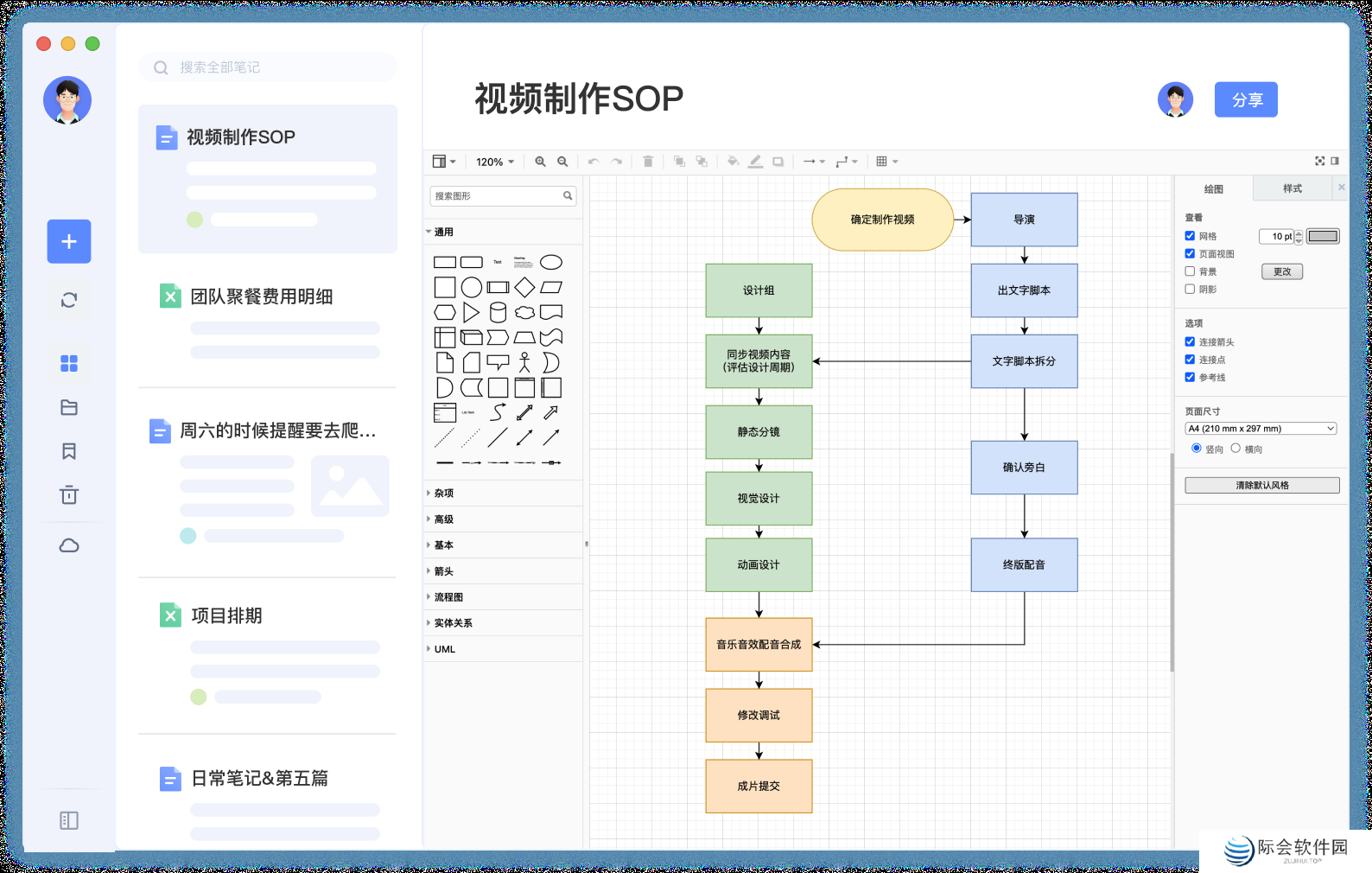Click the grid color swatch
Image resolution: width=1372 pixels, height=873 pixels.
click(x=1323, y=236)
